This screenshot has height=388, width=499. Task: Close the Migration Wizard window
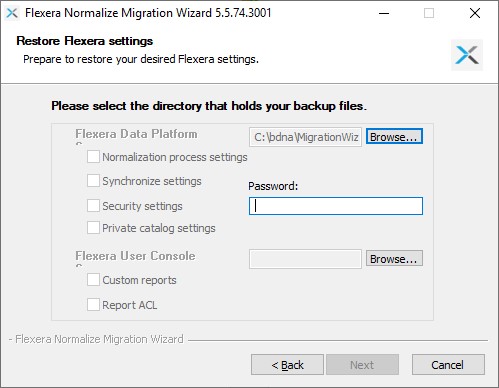[x=475, y=13]
